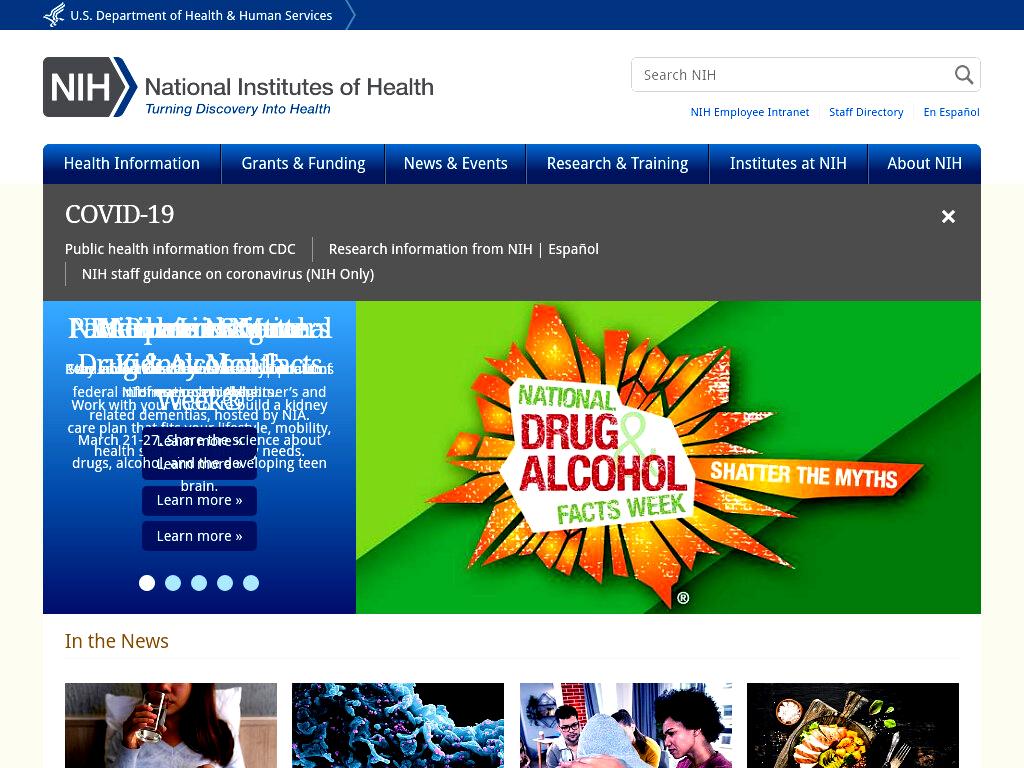
Task: Select the first carousel slide dot
Action: [147, 583]
